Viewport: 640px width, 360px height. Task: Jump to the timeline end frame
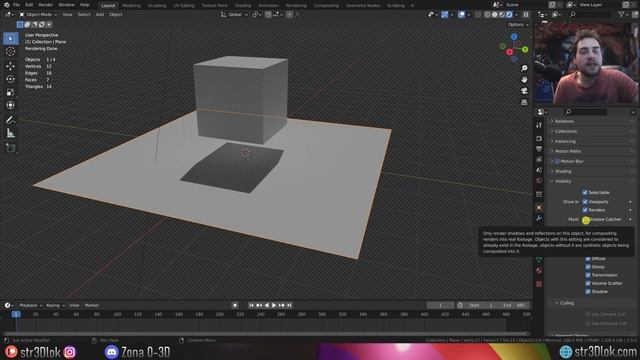289,305
